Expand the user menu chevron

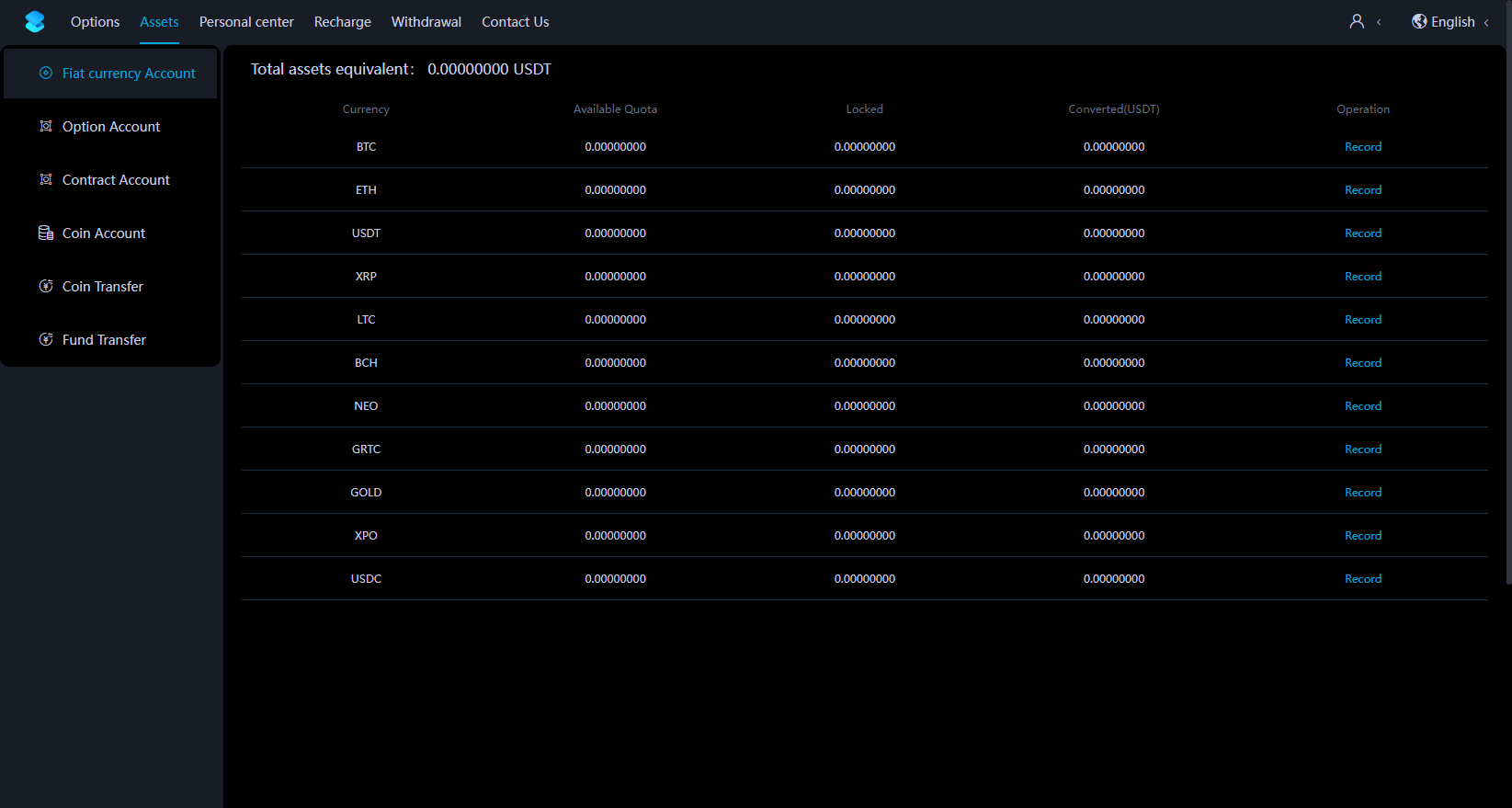pyautogui.click(x=1379, y=22)
